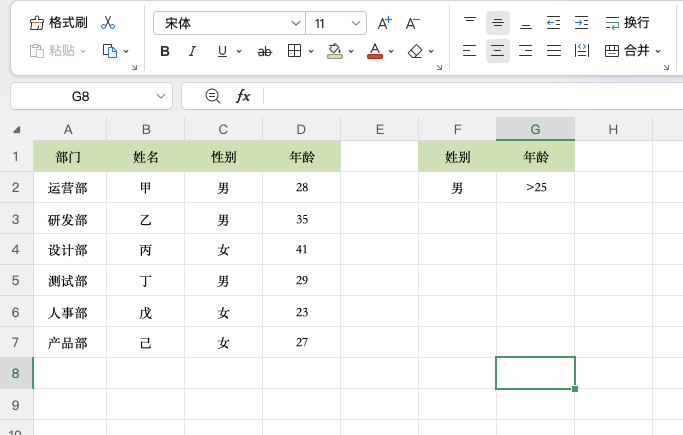Image resolution: width=683 pixels, height=435 pixels.
Task: Click the justify alignment icon
Action: (x=554, y=51)
